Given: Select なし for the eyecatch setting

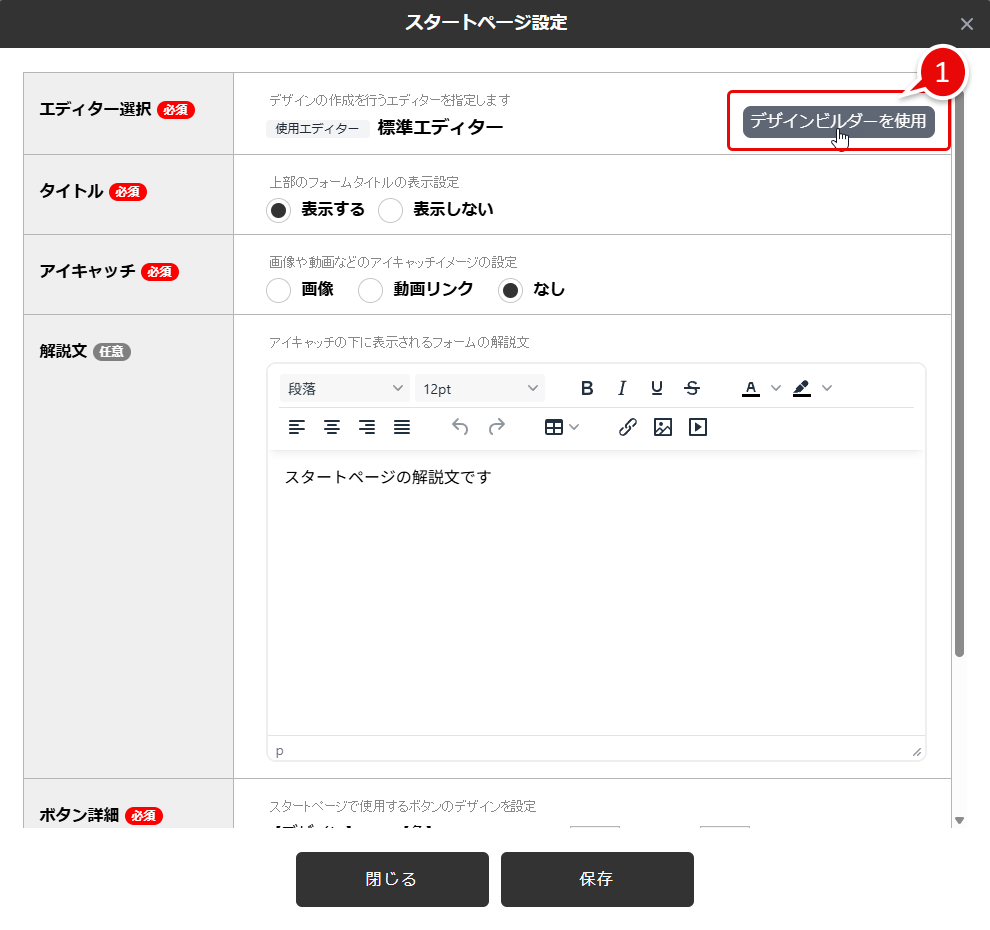Looking at the screenshot, I should click(x=510, y=290).
